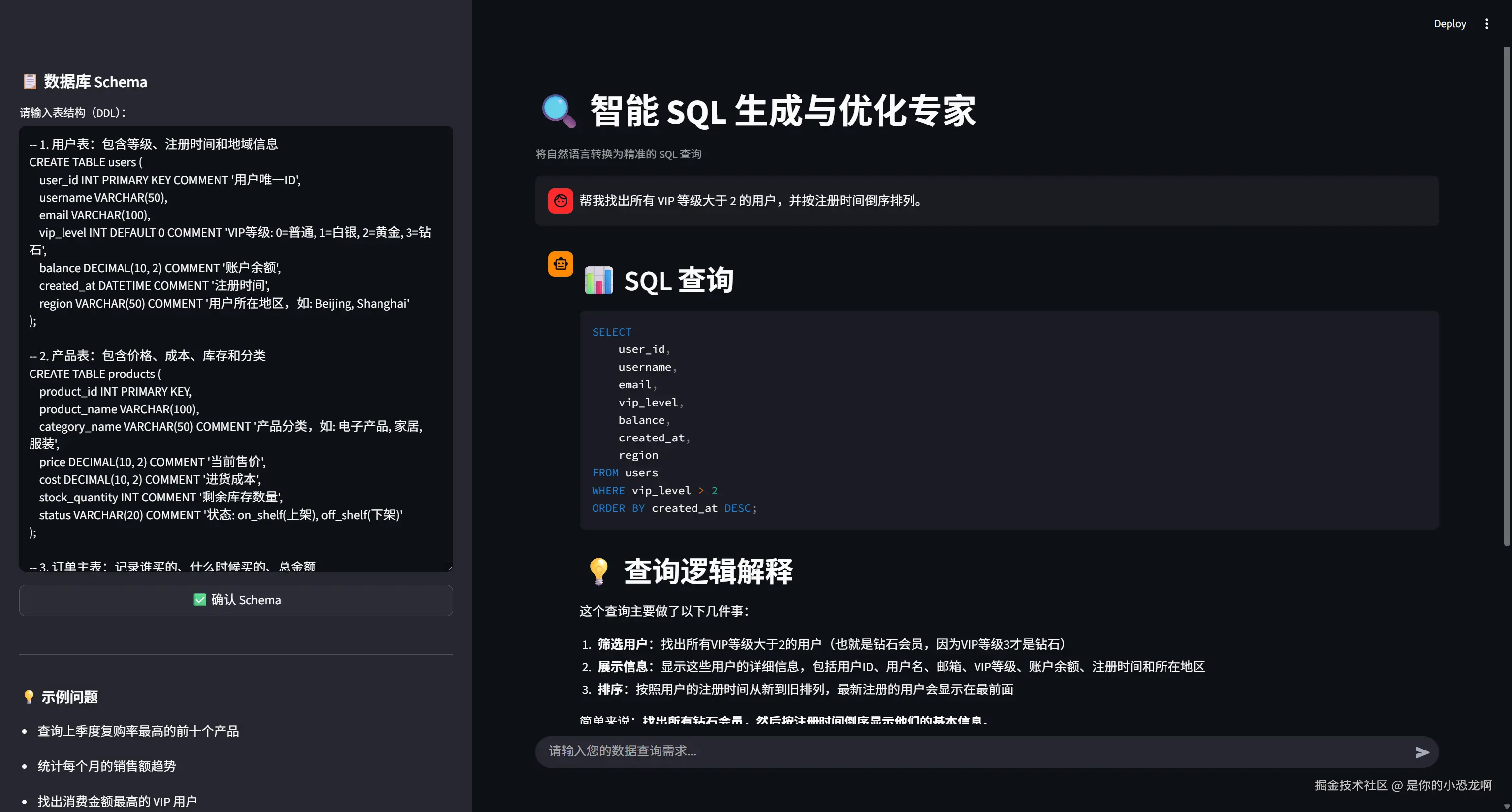This screenshot has width=1512, height=812.
Task: Click example 查询上季度复购率最高的前十个产品
Action: point(138,731)
